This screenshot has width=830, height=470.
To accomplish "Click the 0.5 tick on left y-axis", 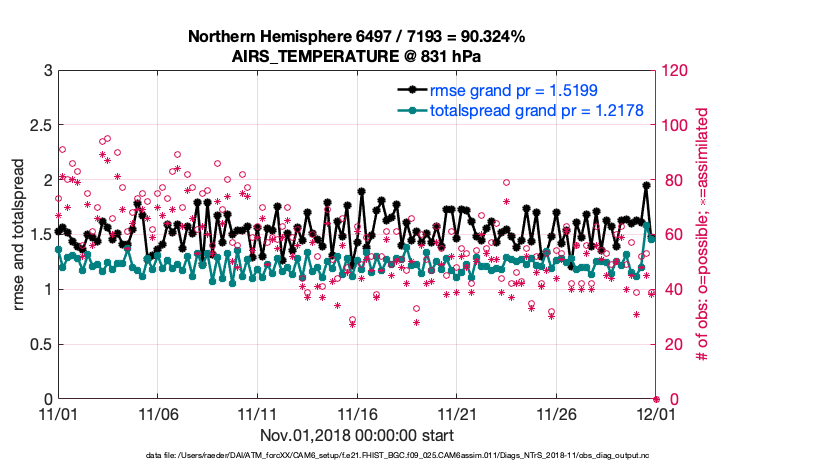I will [x=40, y=345].
